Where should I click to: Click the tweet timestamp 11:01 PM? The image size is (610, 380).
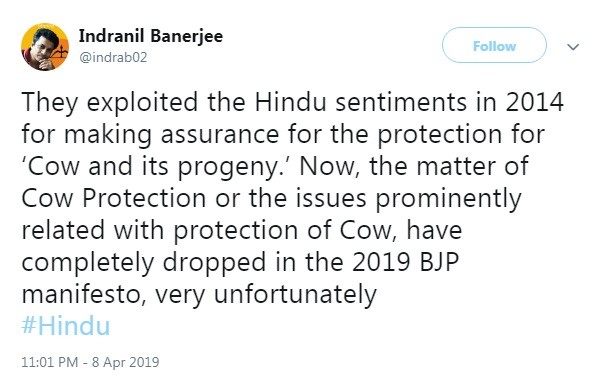coord(50,362)
